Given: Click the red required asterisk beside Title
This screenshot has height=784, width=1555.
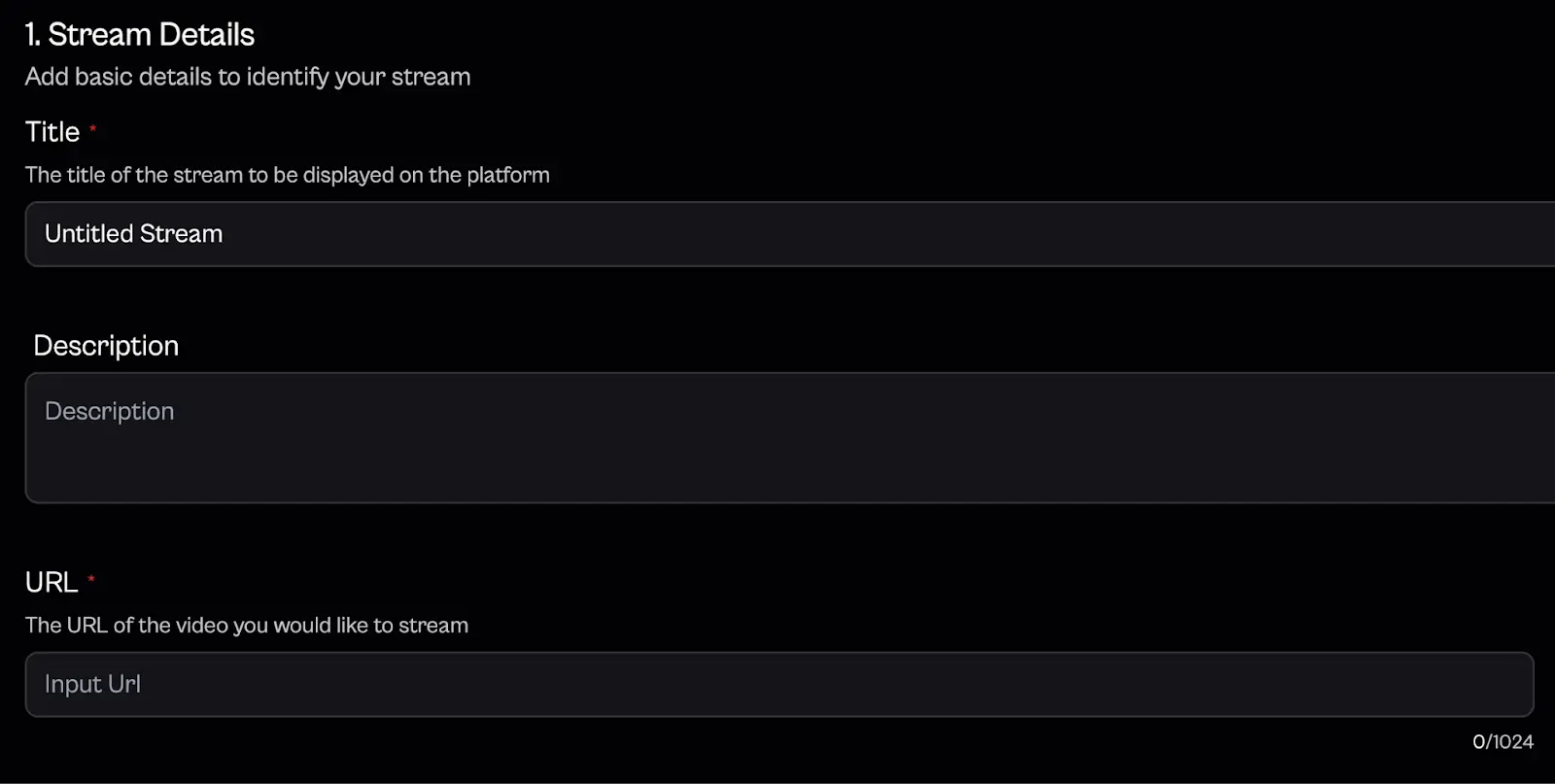Looking at the screenshot, I should (93, 128).
